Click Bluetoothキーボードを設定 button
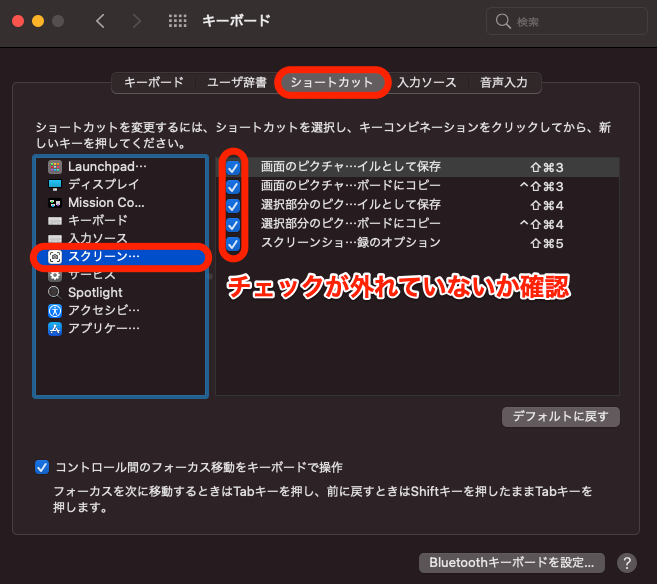 tap(512, 562)
